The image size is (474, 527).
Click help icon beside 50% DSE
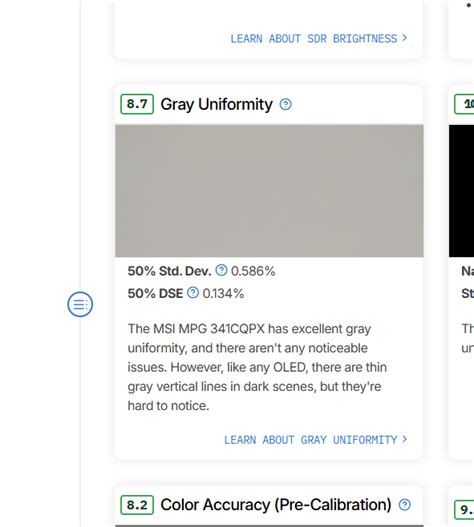[193, 293]
